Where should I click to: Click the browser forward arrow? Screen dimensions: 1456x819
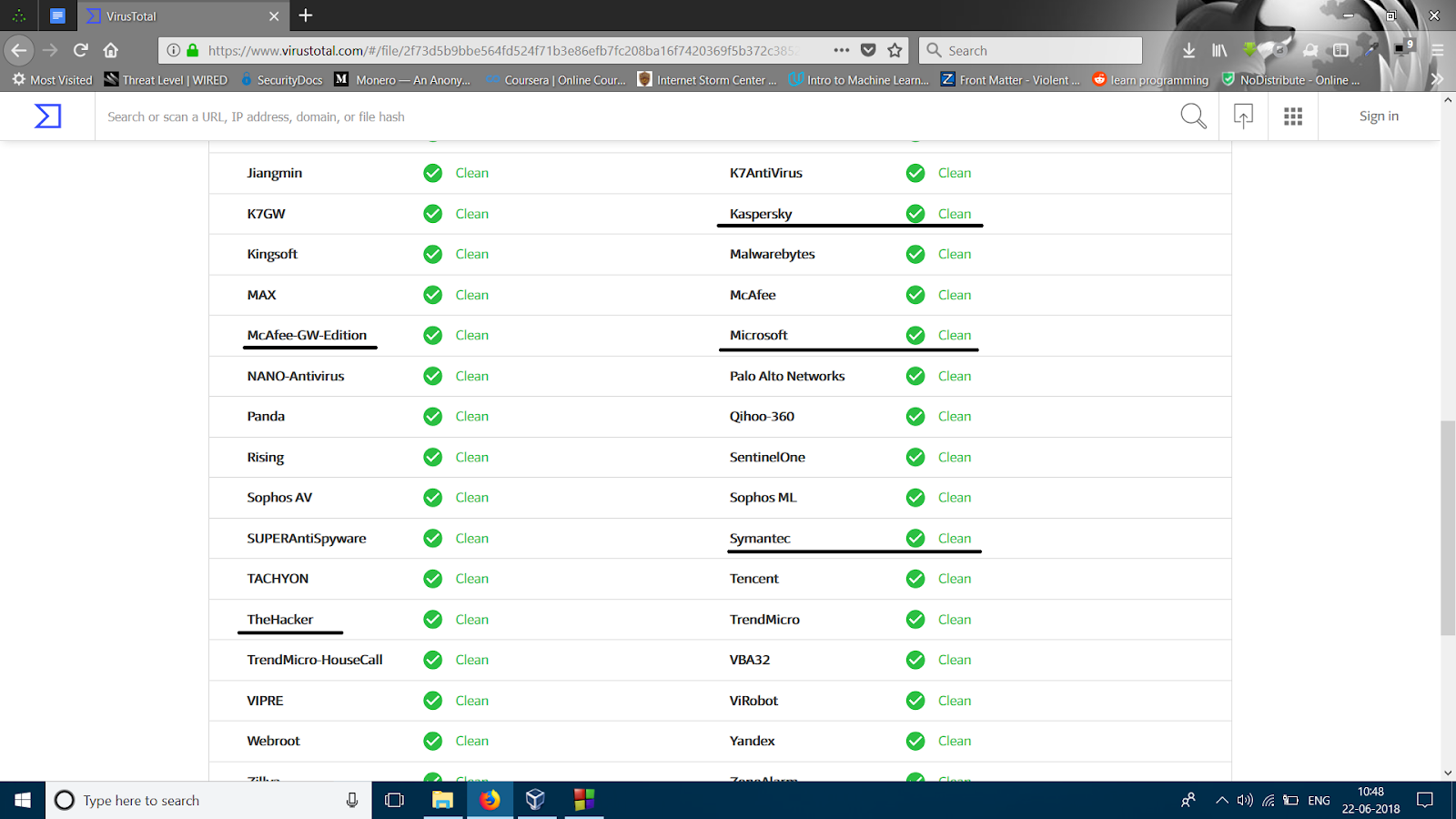50,50
